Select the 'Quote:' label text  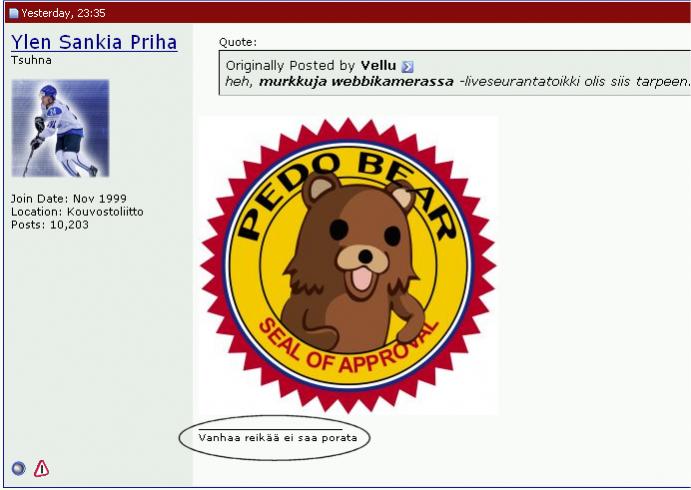238,42
